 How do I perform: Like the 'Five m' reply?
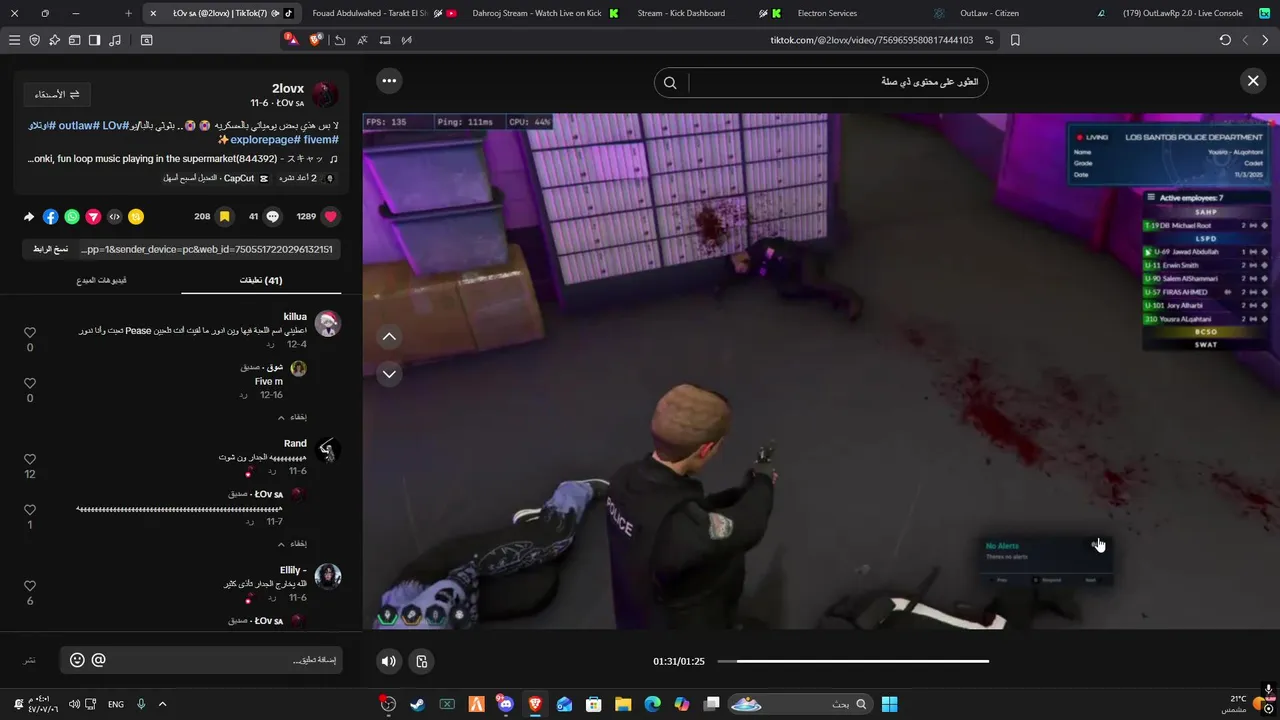(30, 384)
